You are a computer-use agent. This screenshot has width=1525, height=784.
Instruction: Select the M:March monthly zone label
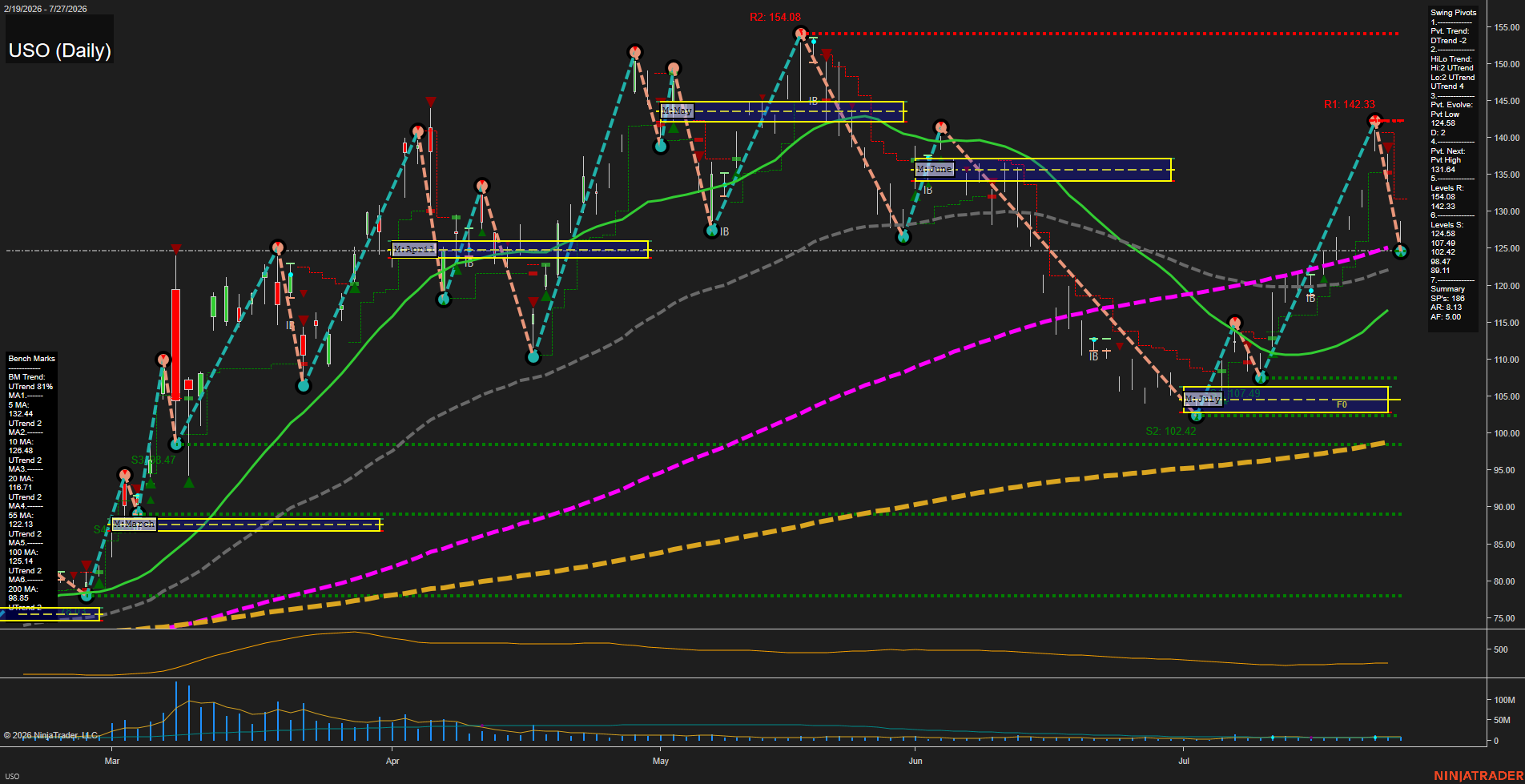134,524
